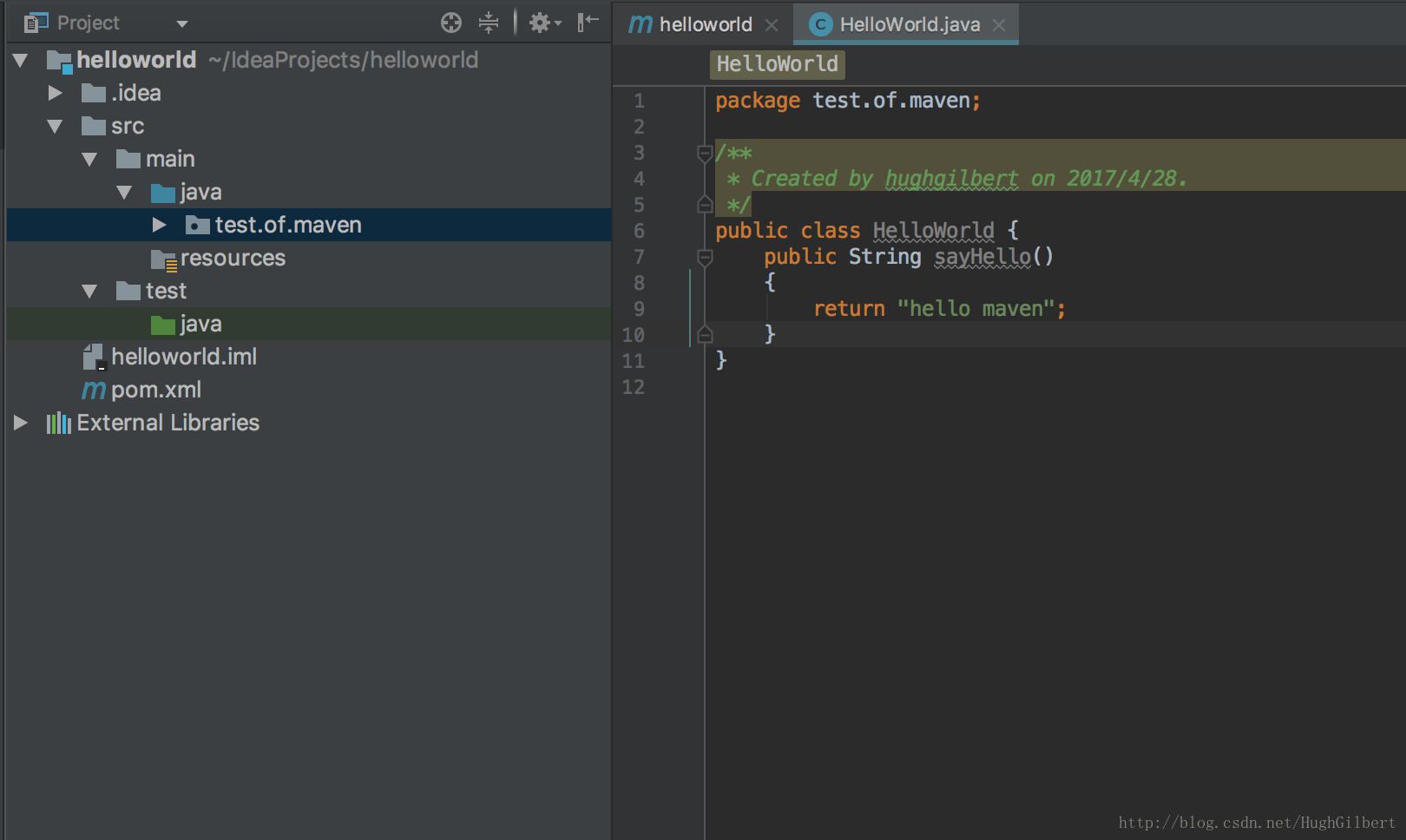Image resolution: width=1406 pixels, height=840 pixels.
Task: Click the return keyword on line 9
Action: (849, 309)
